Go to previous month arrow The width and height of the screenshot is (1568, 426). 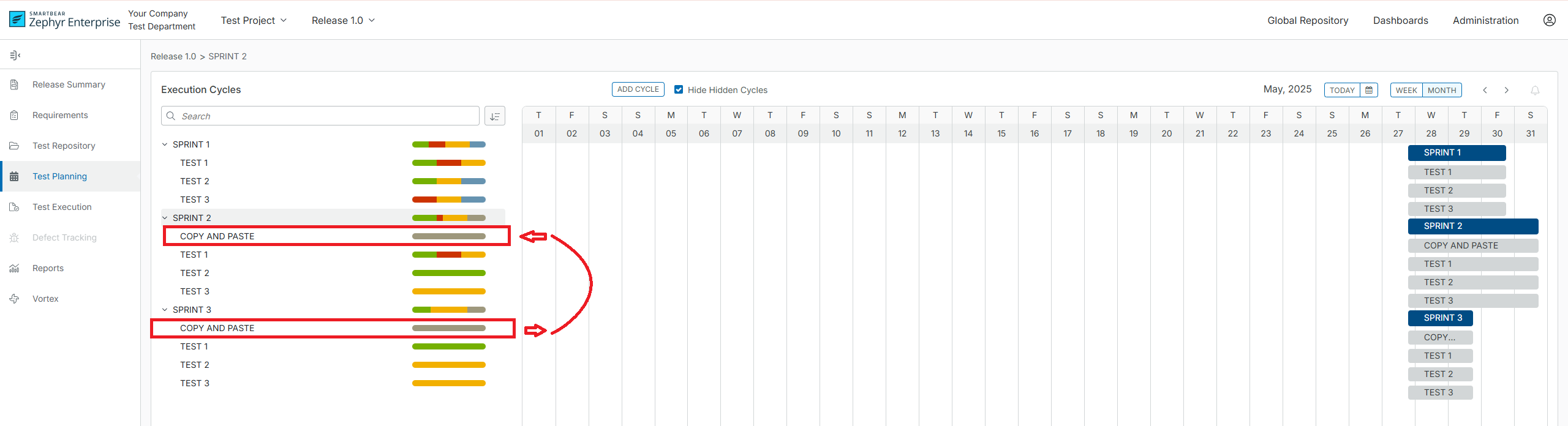(x=1485, y=90)
